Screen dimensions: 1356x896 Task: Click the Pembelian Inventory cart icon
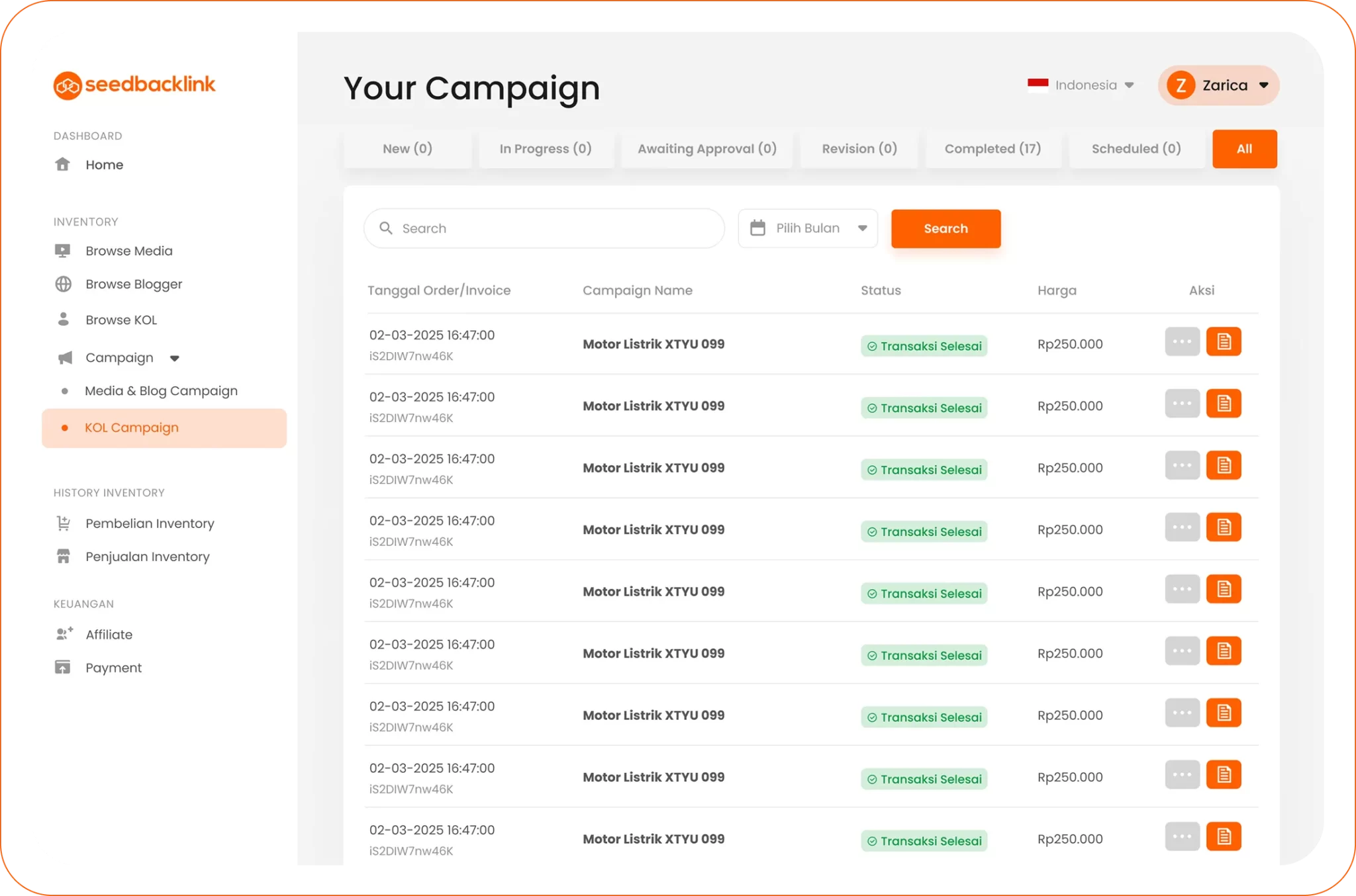pyautogui.click(x=64, y=523)
